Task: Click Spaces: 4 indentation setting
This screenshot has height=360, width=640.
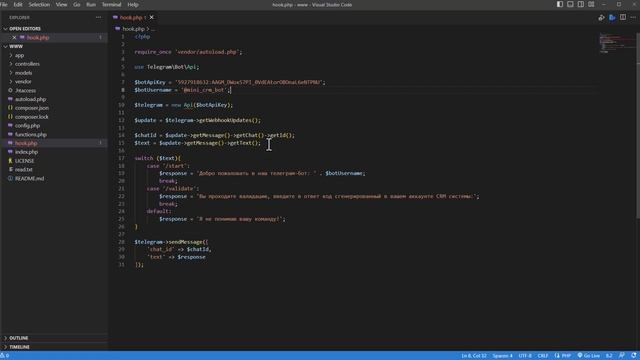Action: pyautogui.click(x=502, y=356)
